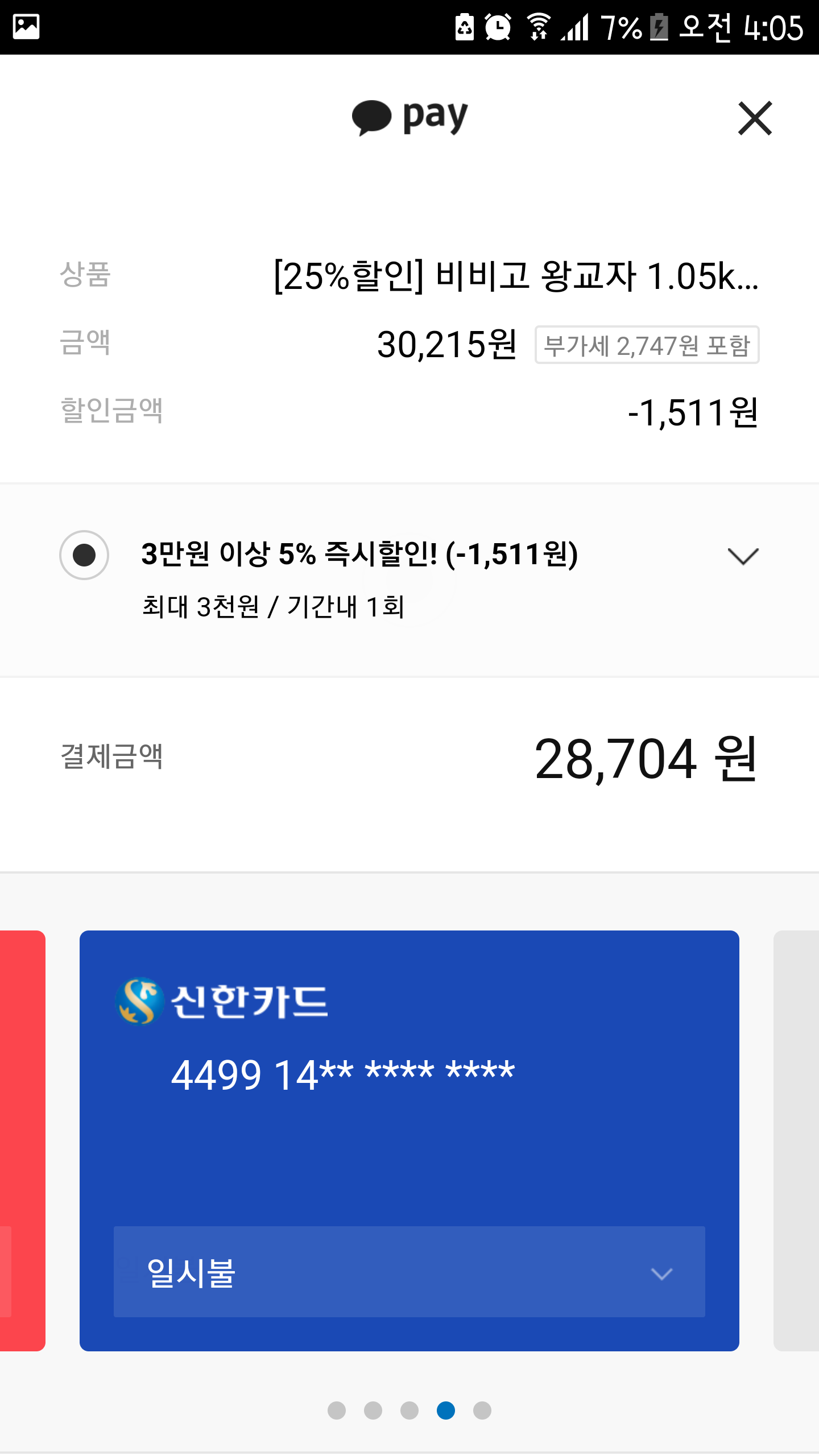Tap the 부가세 2,747원 포함 tax badge

click(647, 345)
